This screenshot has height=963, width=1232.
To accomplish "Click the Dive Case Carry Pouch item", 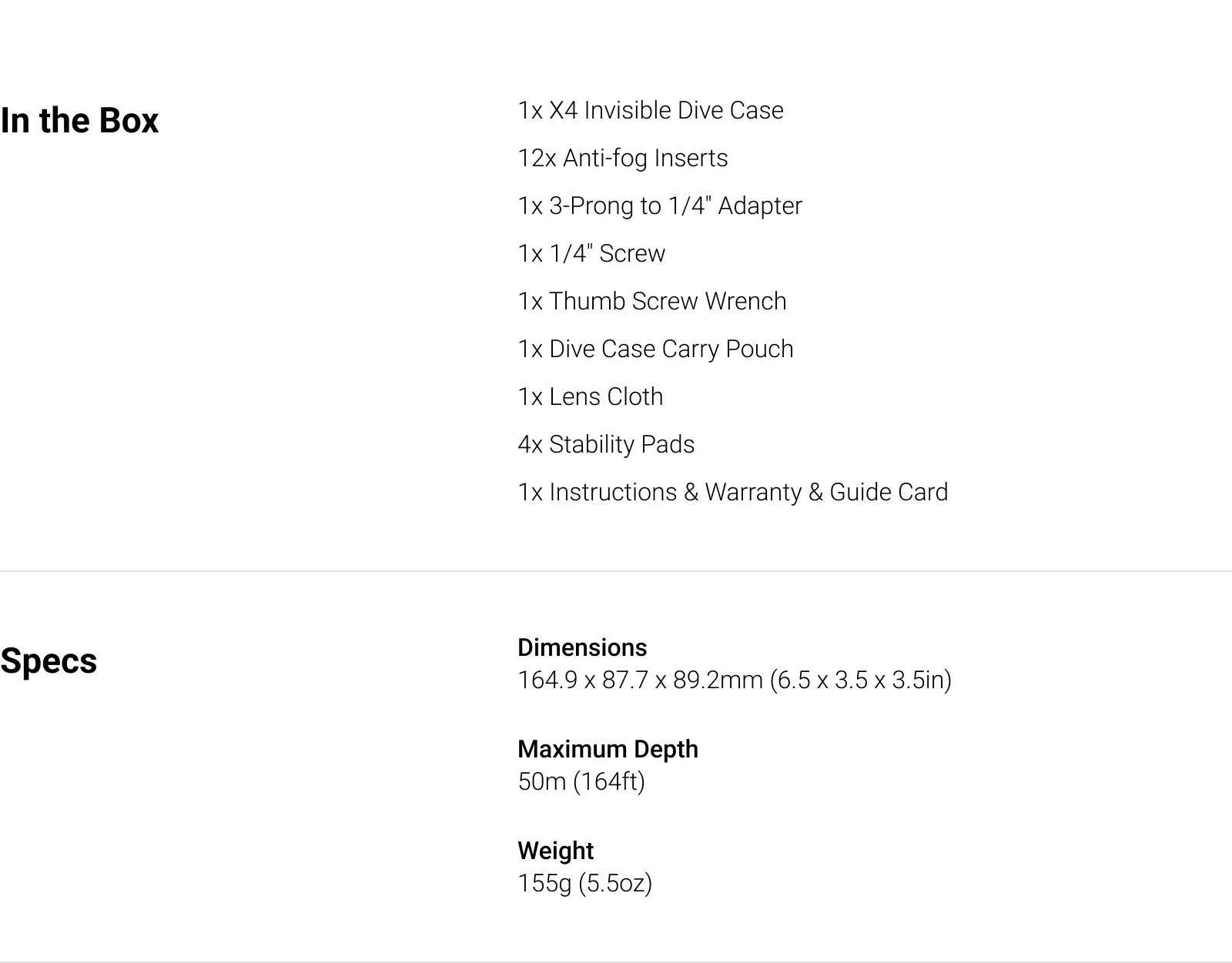I will click(655, 349).
